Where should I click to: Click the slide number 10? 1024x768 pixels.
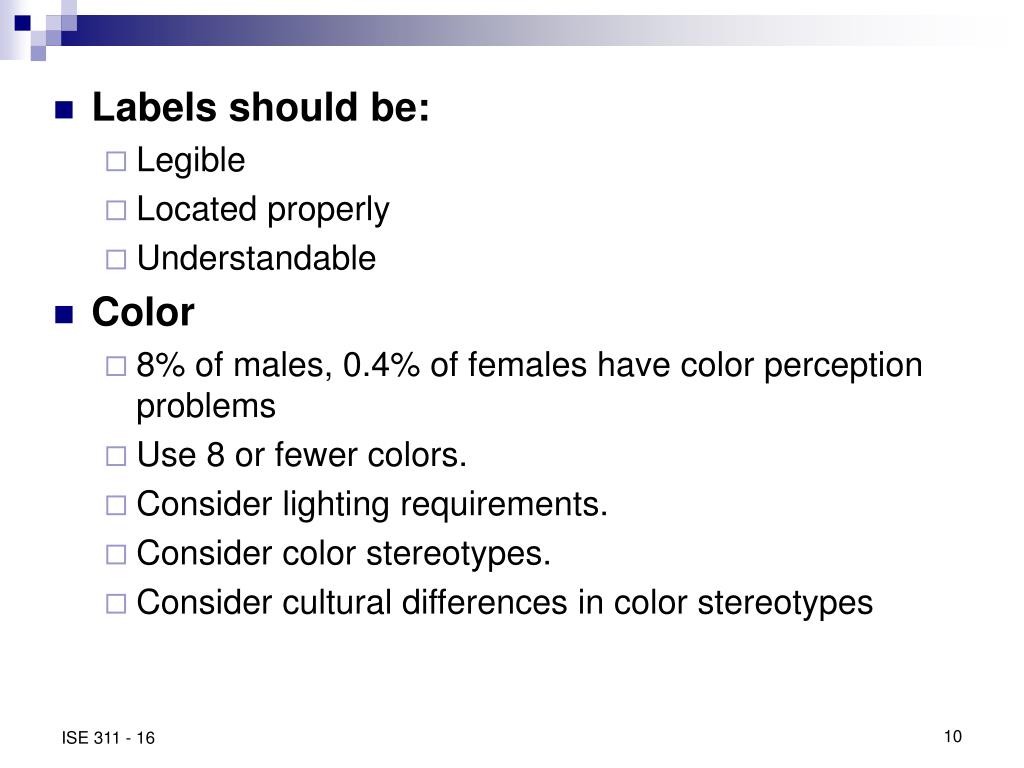(x=953, y=737)
